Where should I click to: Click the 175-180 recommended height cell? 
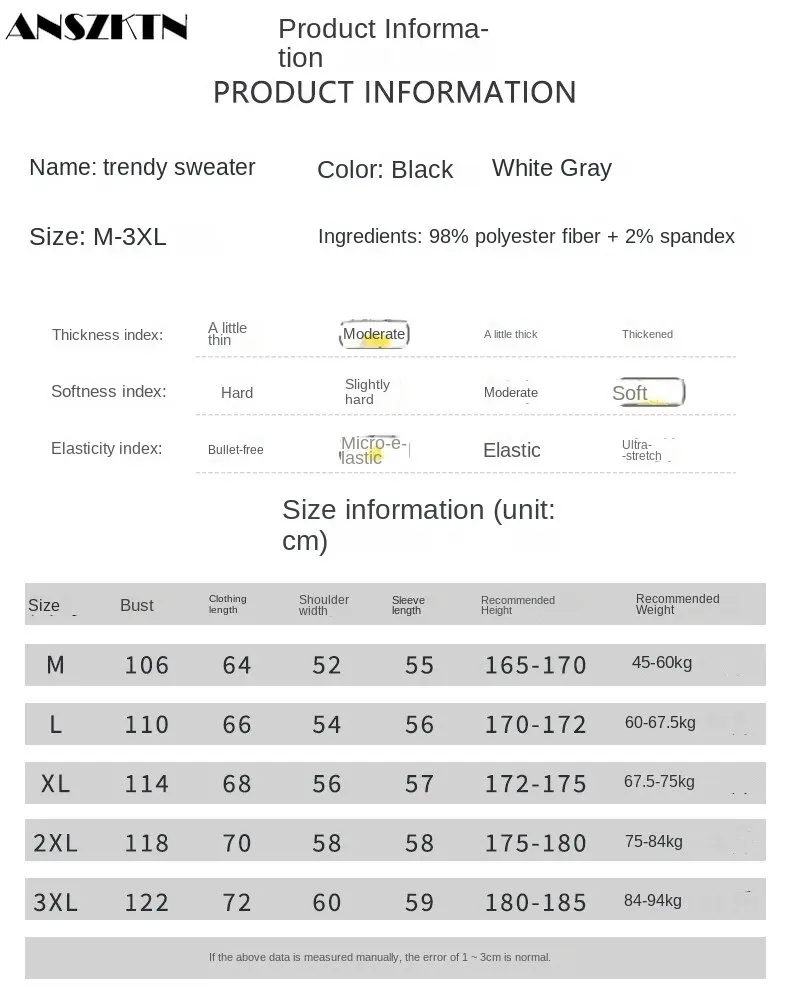[535, 844]
